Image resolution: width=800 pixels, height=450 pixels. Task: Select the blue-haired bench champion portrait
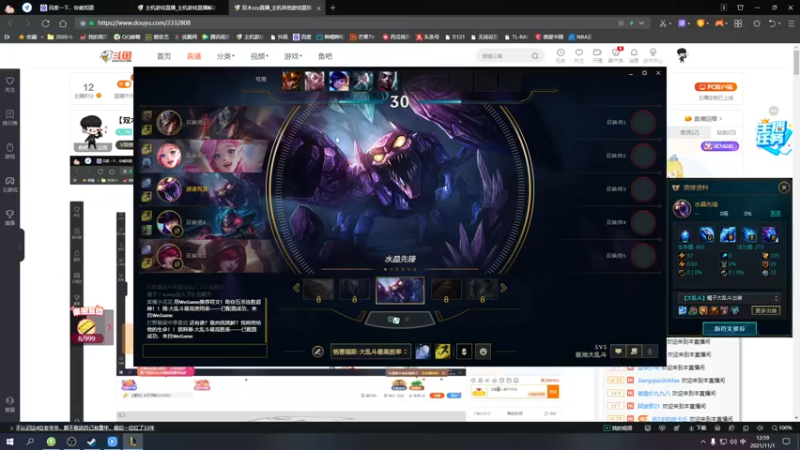click(339, 81)
